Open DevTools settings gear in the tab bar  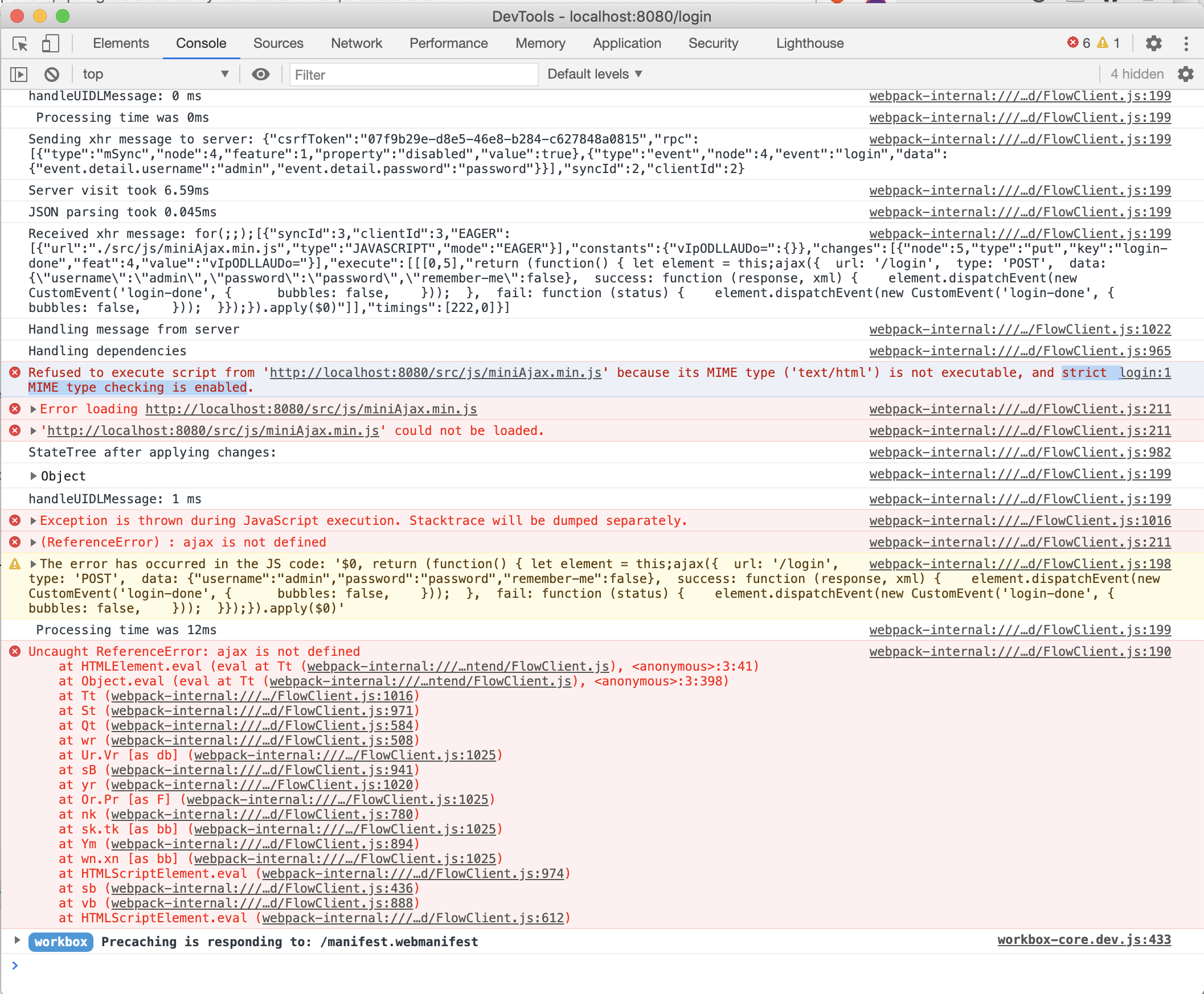(x=1153, y=43)
